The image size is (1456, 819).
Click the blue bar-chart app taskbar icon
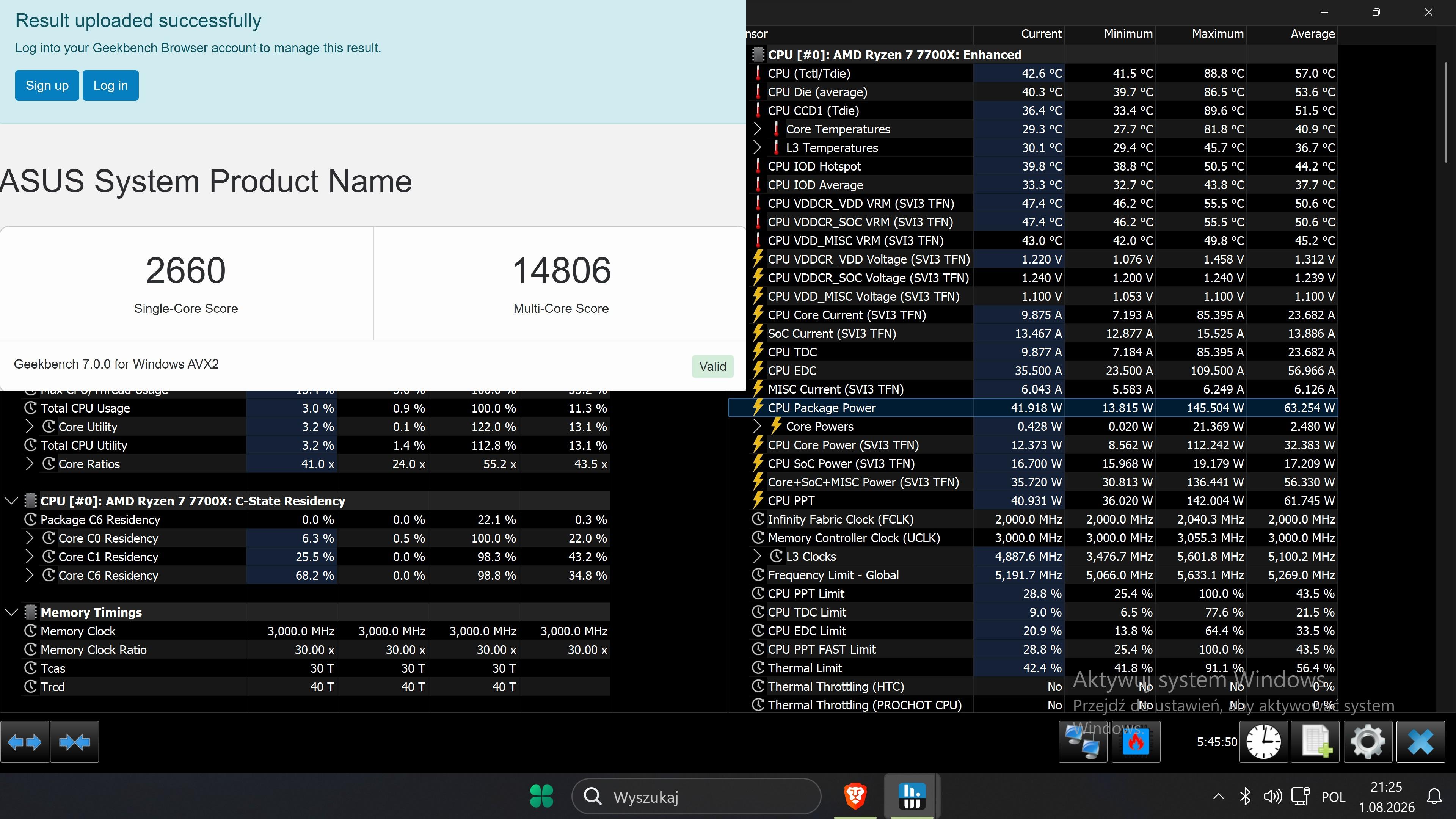coord(912,796)
